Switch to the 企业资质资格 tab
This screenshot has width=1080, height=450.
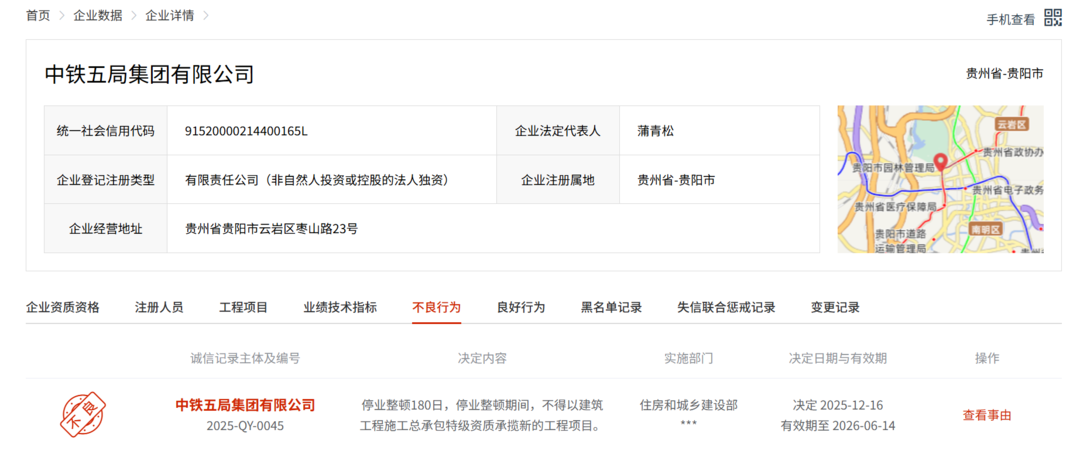[63, 307]
